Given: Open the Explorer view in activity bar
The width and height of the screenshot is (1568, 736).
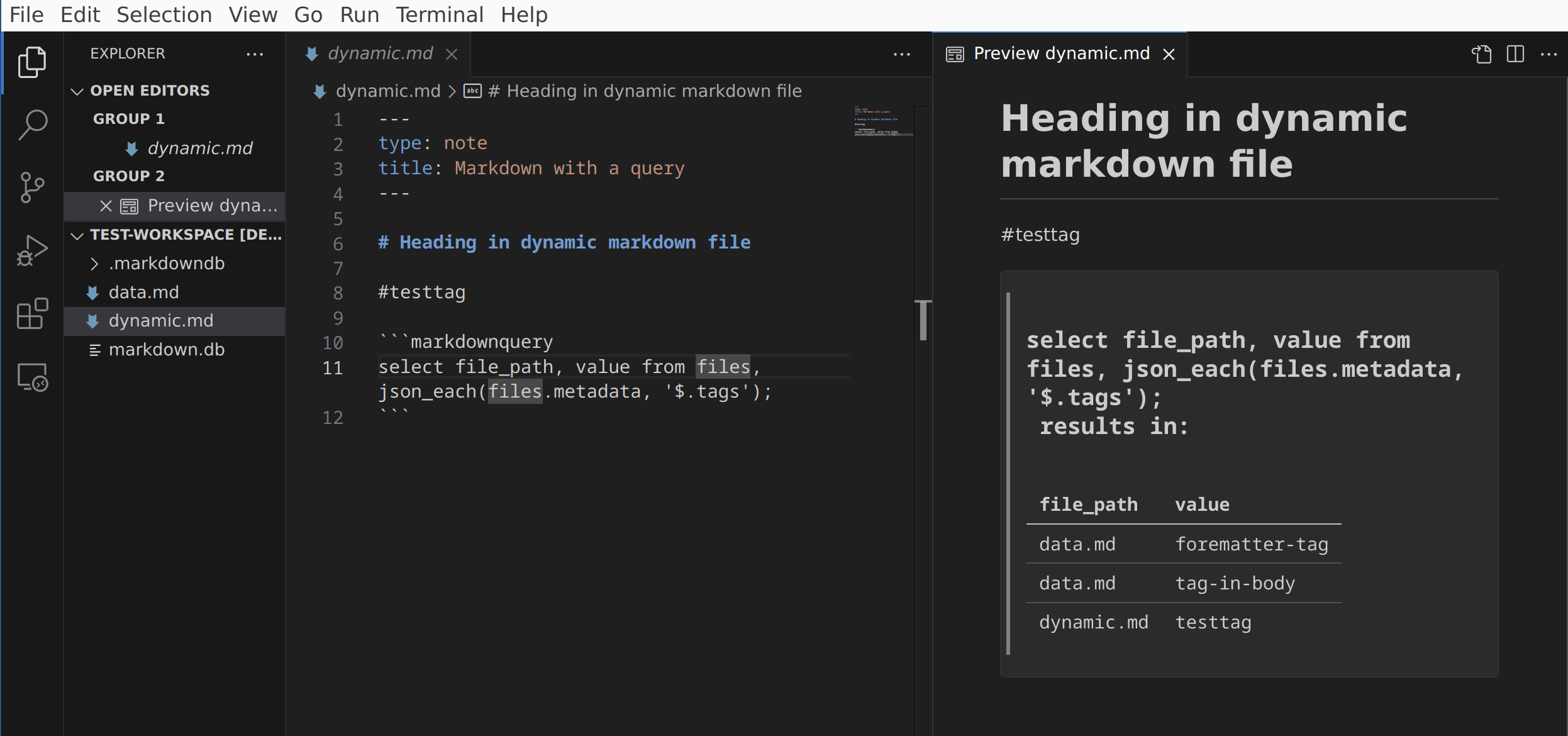Looking at the screenshot, I should (x=32, y=62).
